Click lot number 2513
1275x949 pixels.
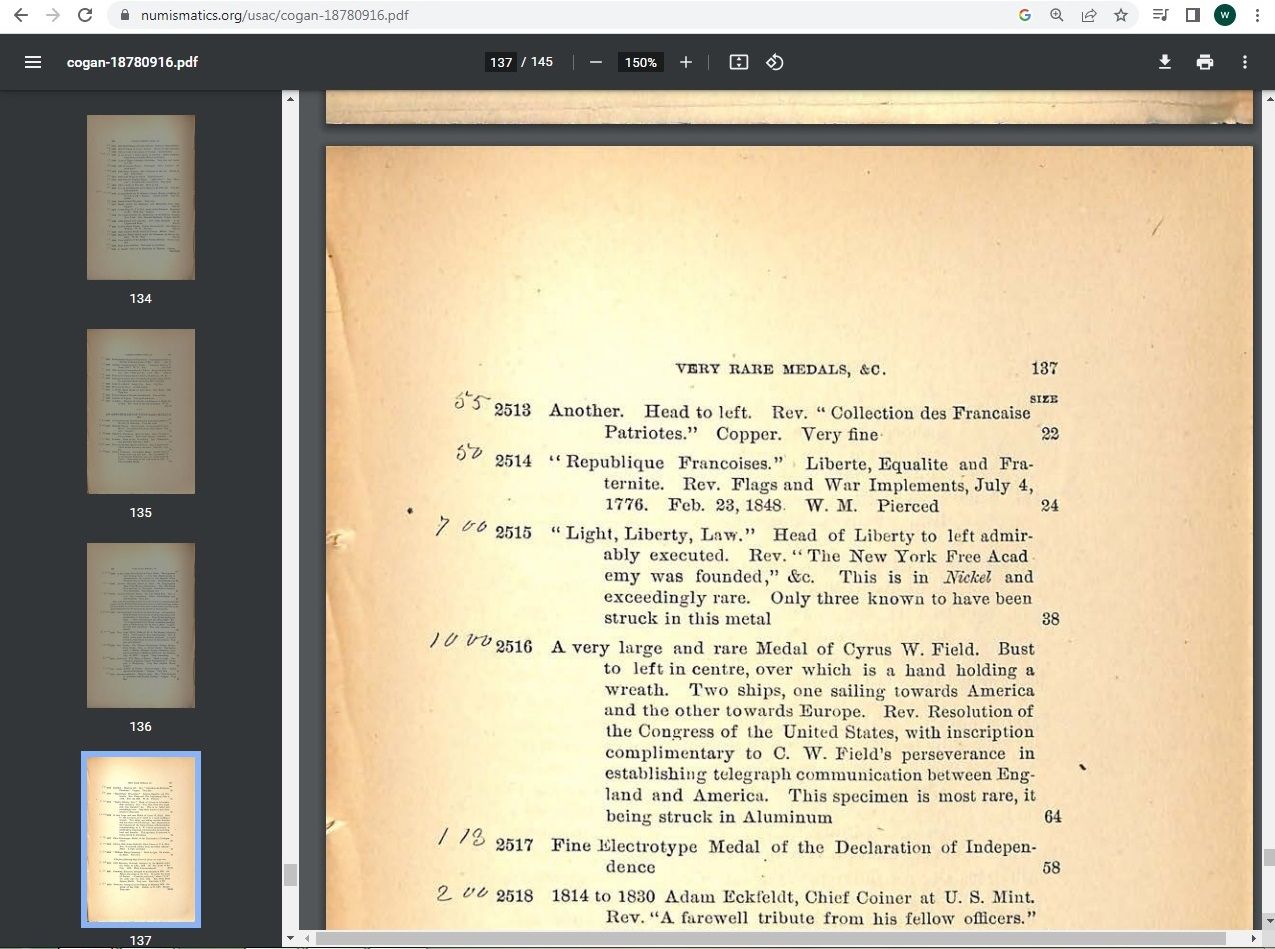(x=513, y=411)
